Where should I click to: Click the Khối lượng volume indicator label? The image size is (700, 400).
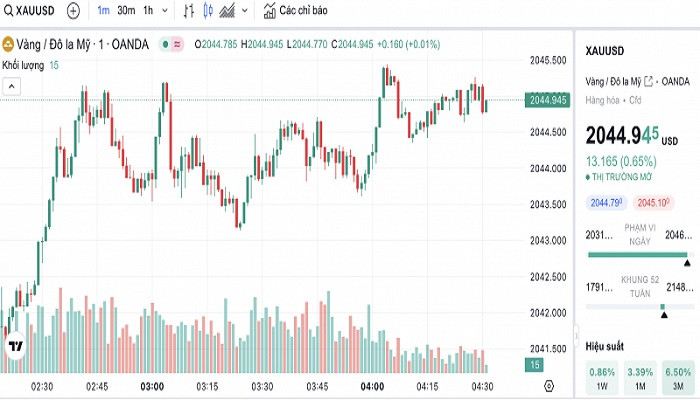coord(24,65)
